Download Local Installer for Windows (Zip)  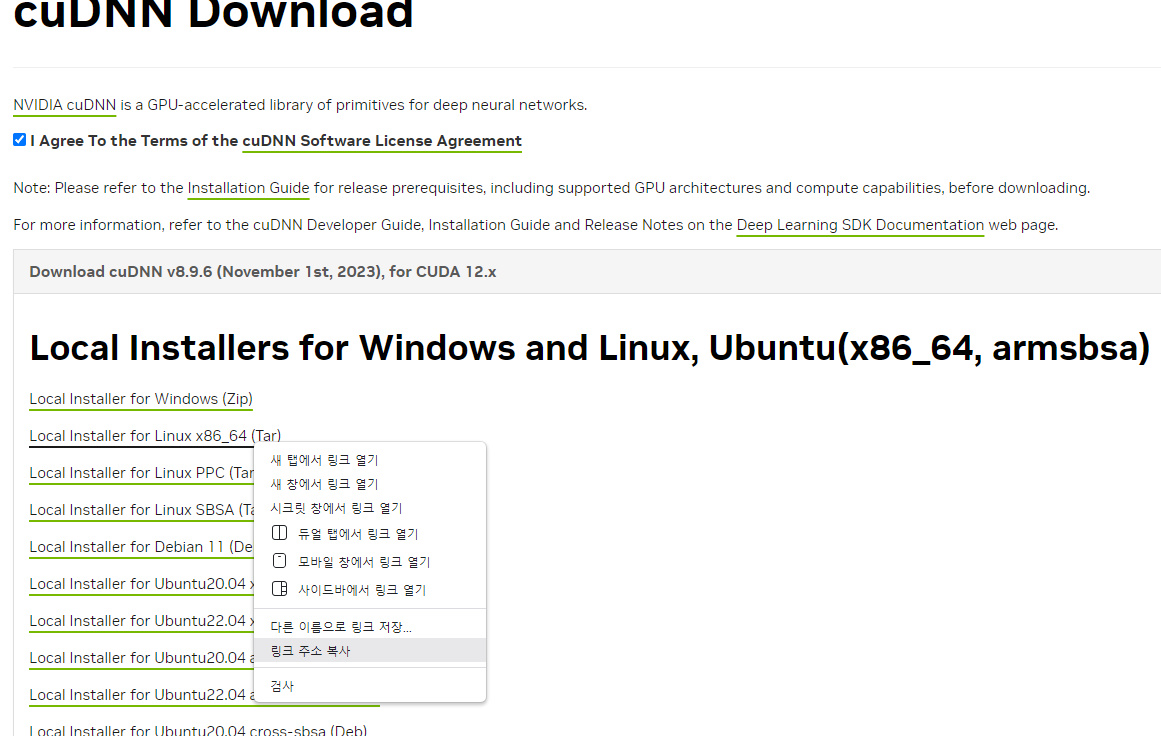pos(141,399)
